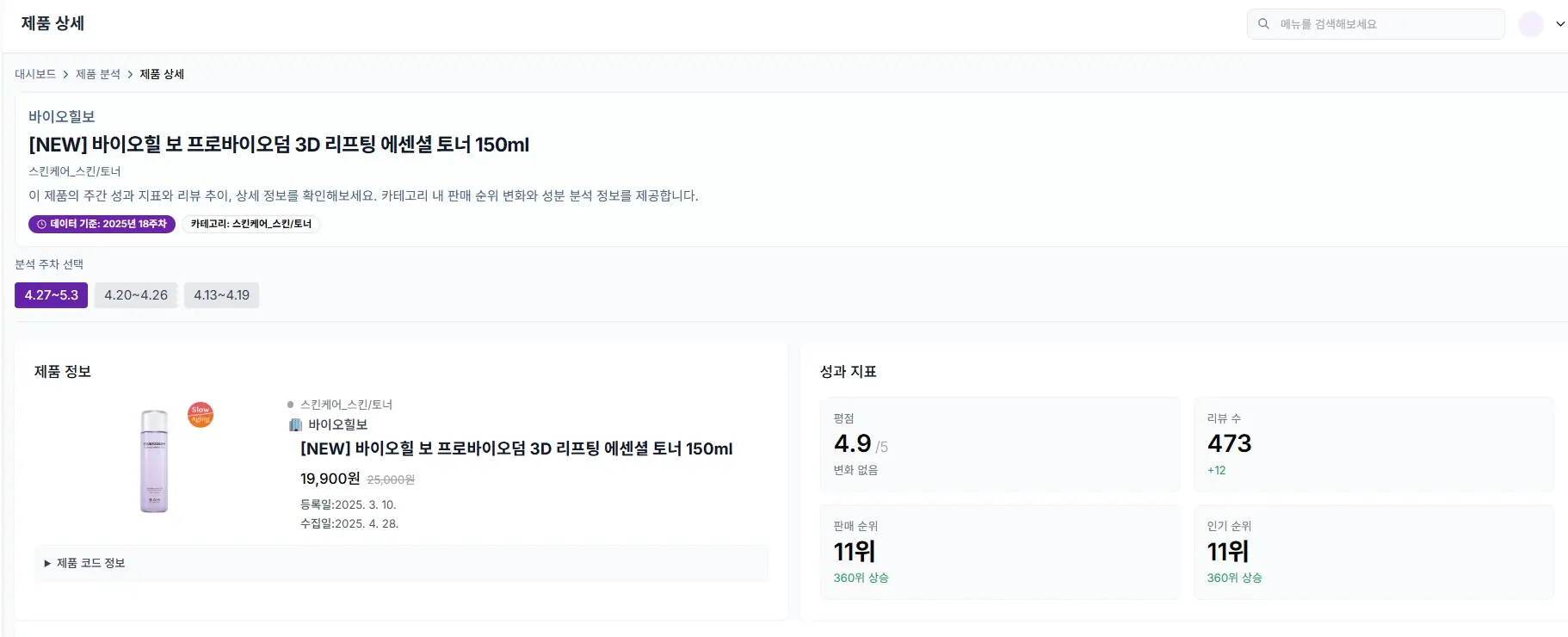Select the 4.27~5.3 week tab
1568x637 pixels.
pos(51,295)
